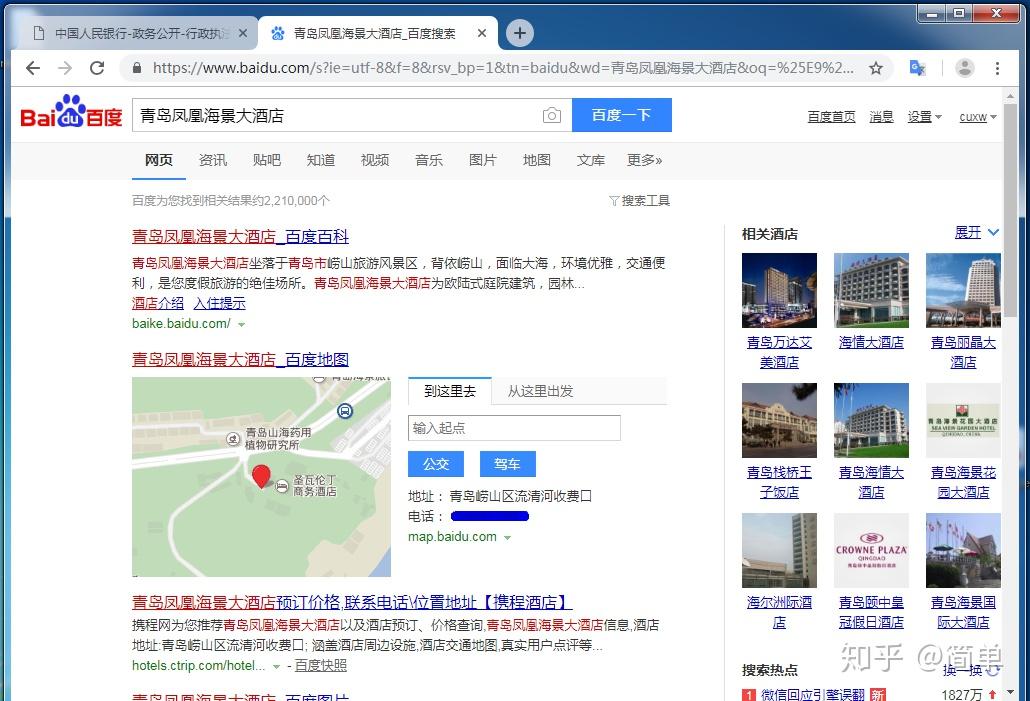Expand the cuxw user dropdown
The height and width of the screenshot is (701, 1030).
pyautogui.click(x=977, y=117)
